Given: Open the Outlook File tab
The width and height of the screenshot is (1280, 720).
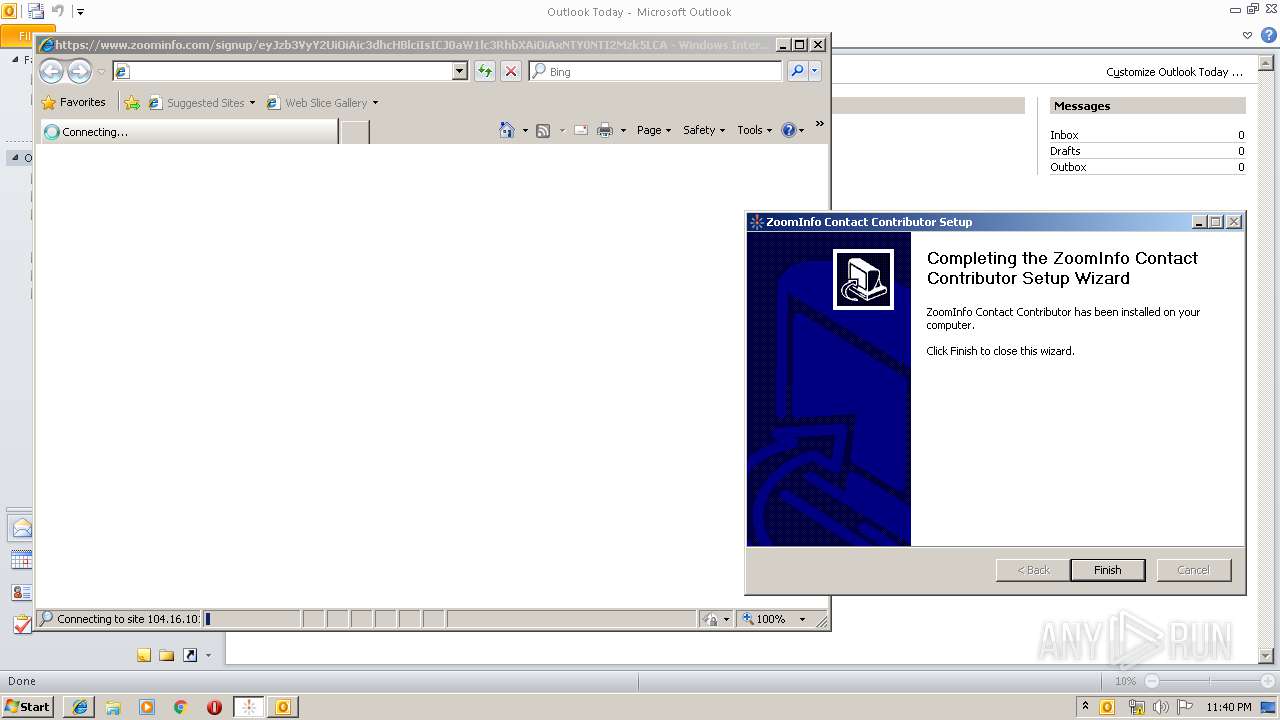Looking at the screenshot, I should coord(17,36).
